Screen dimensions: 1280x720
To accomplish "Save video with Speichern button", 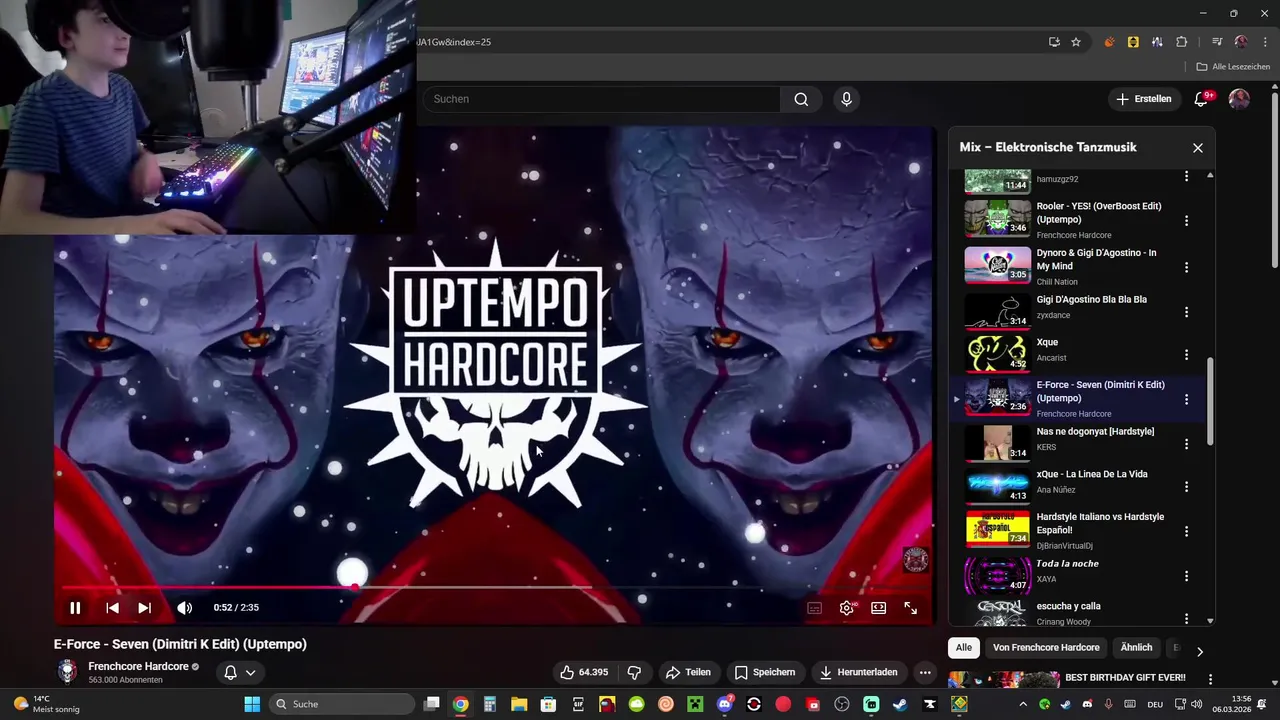I will [765, 672].
